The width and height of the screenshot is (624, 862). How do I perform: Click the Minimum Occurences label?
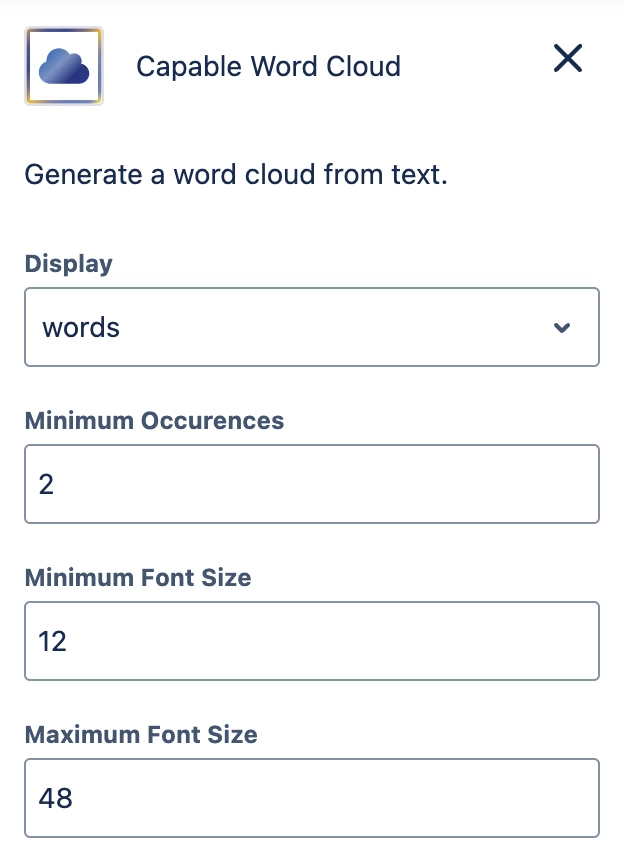(154, 421)
